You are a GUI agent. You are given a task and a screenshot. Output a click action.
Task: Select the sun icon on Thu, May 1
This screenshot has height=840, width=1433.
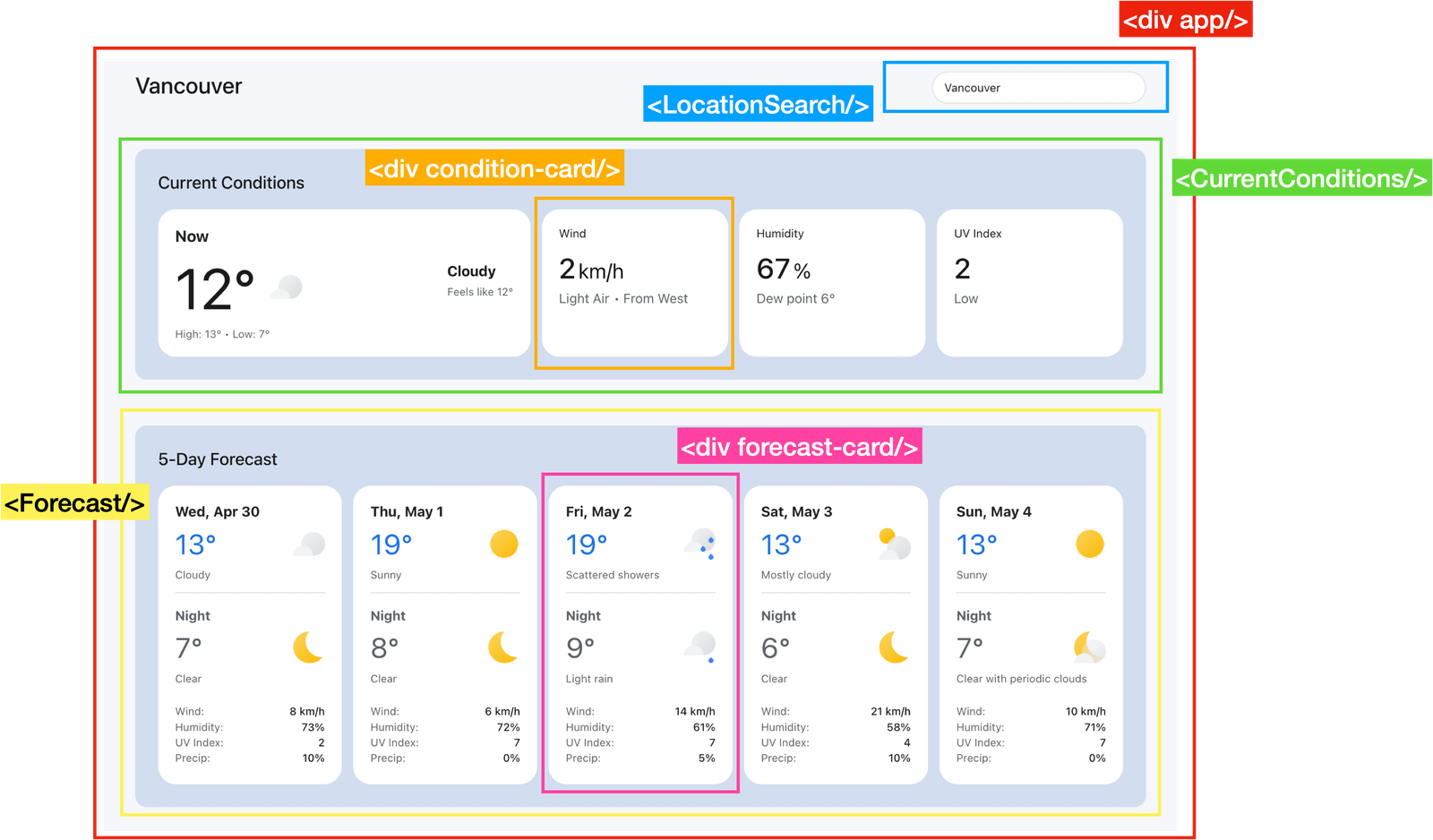click(x=503, y=544)
